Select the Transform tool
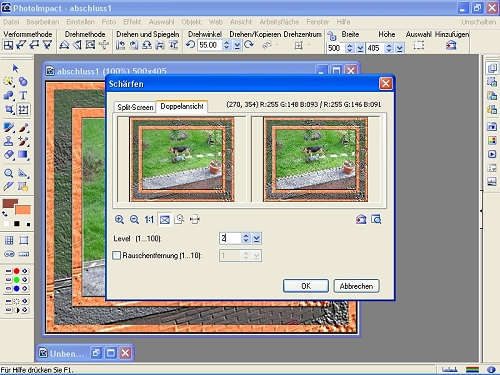The height and width of the screenshot is (375, 500). [23, 109]
